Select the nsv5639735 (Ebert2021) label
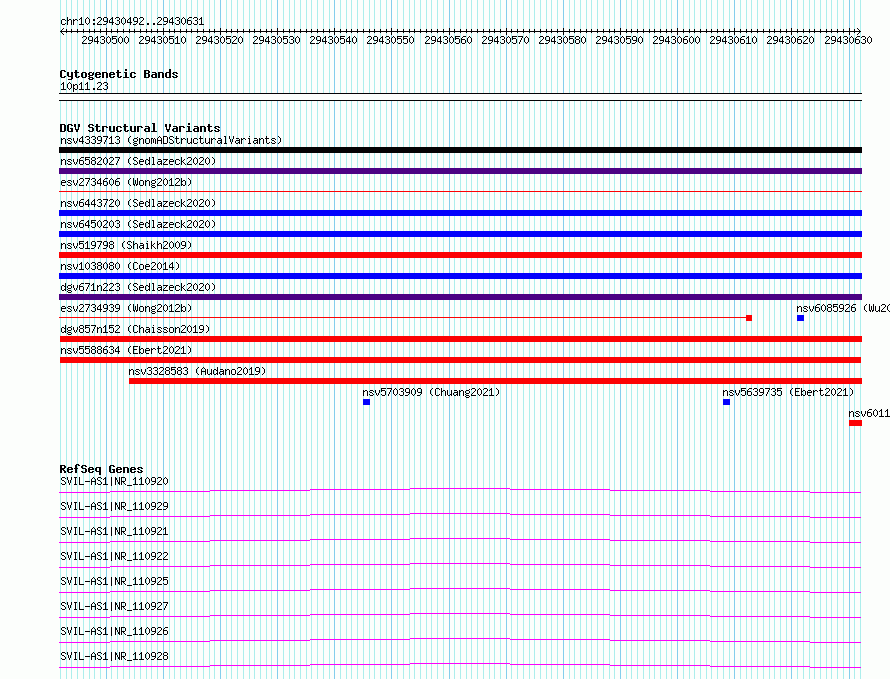This screenshot has height=679, width=890. (x=788, y=392)
